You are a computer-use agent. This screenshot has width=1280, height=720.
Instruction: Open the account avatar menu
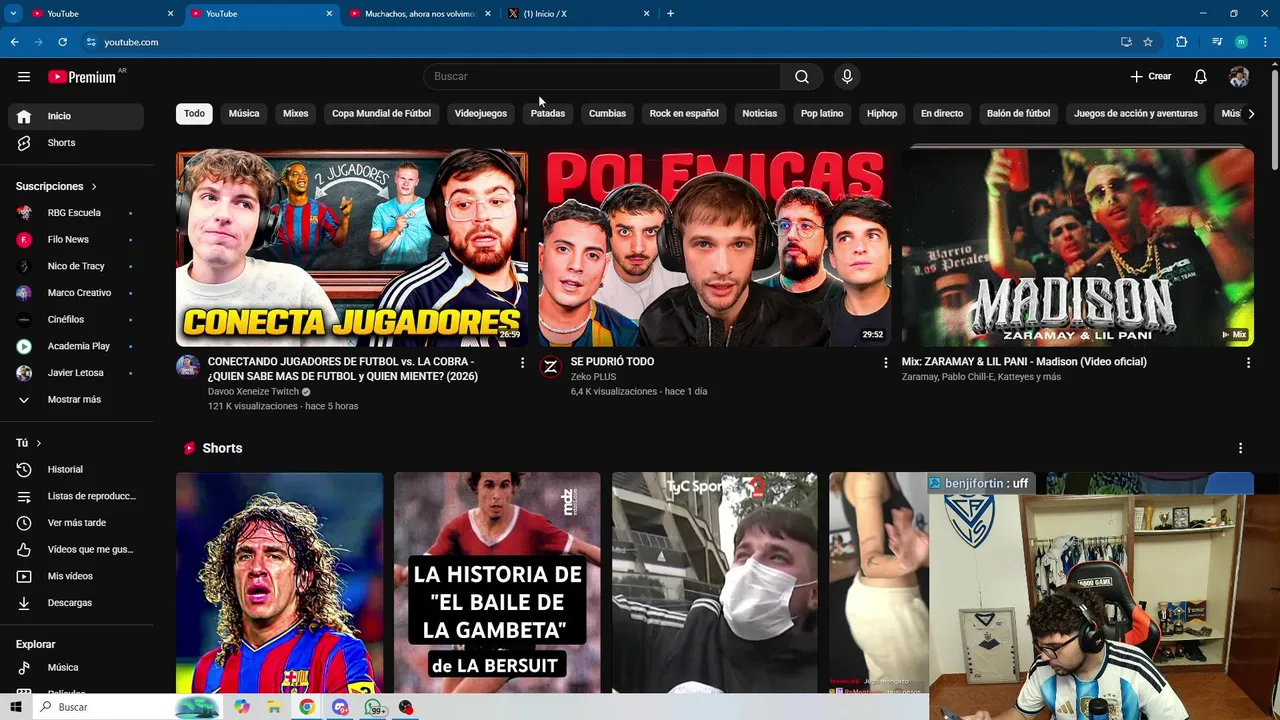[x=1239, y=76]
